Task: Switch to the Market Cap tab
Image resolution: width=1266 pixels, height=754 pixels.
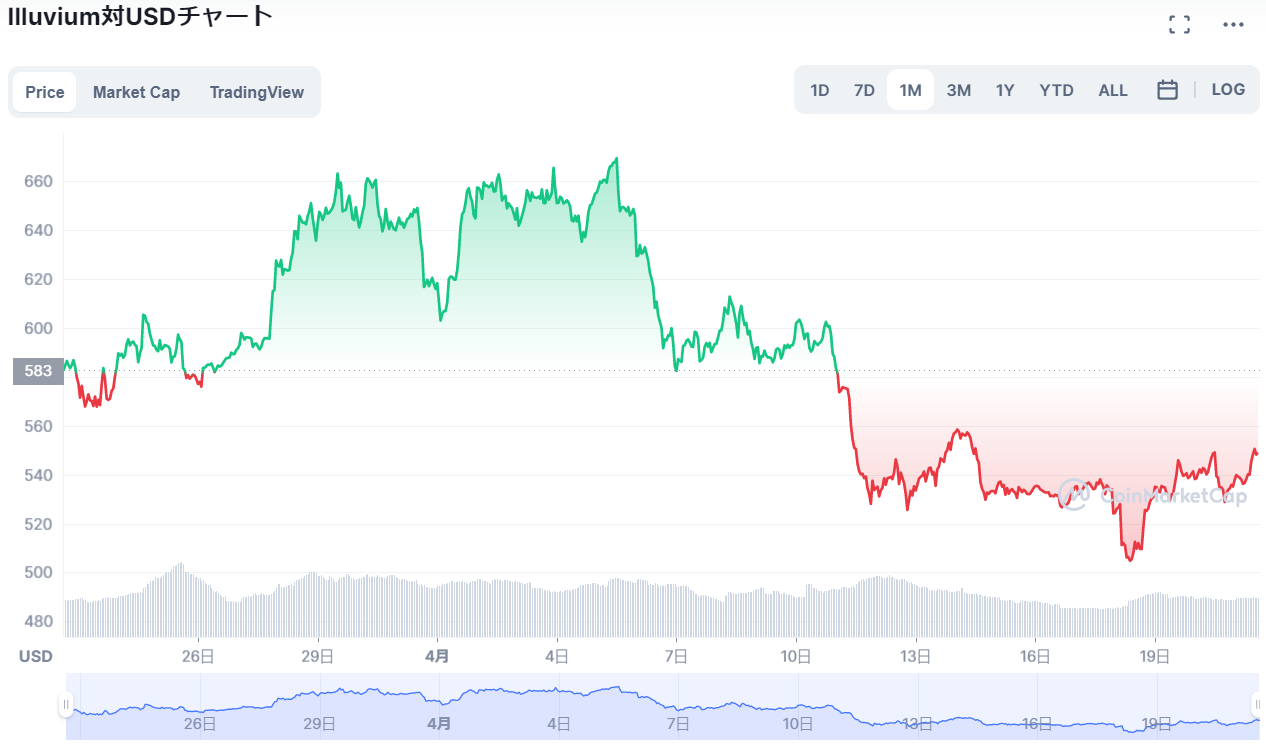Action: coord(136,92)
